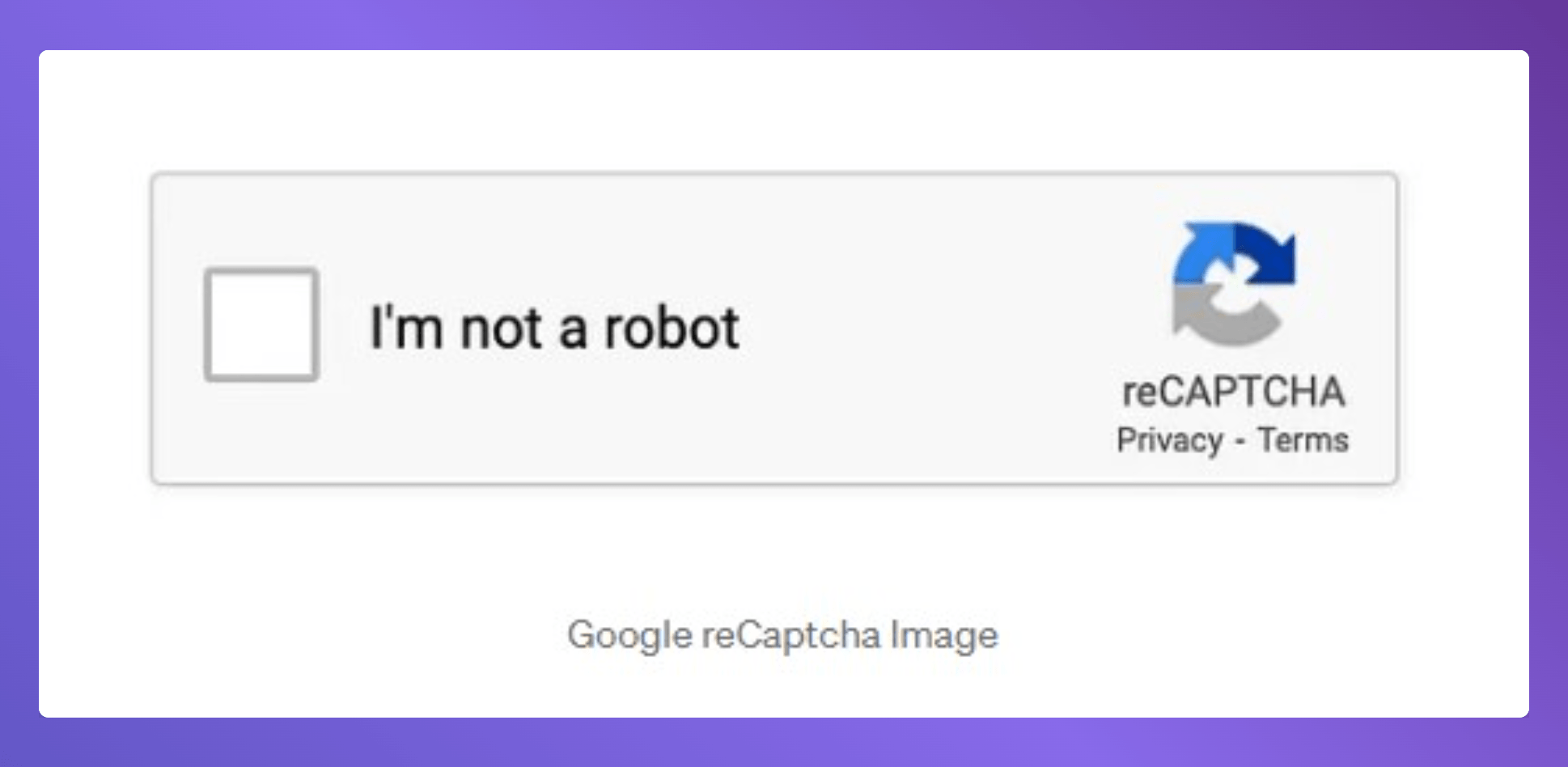Click the Google reCaptcha Image caption
This screenshot has height=767, width=1568.
[x=783, y=636]
